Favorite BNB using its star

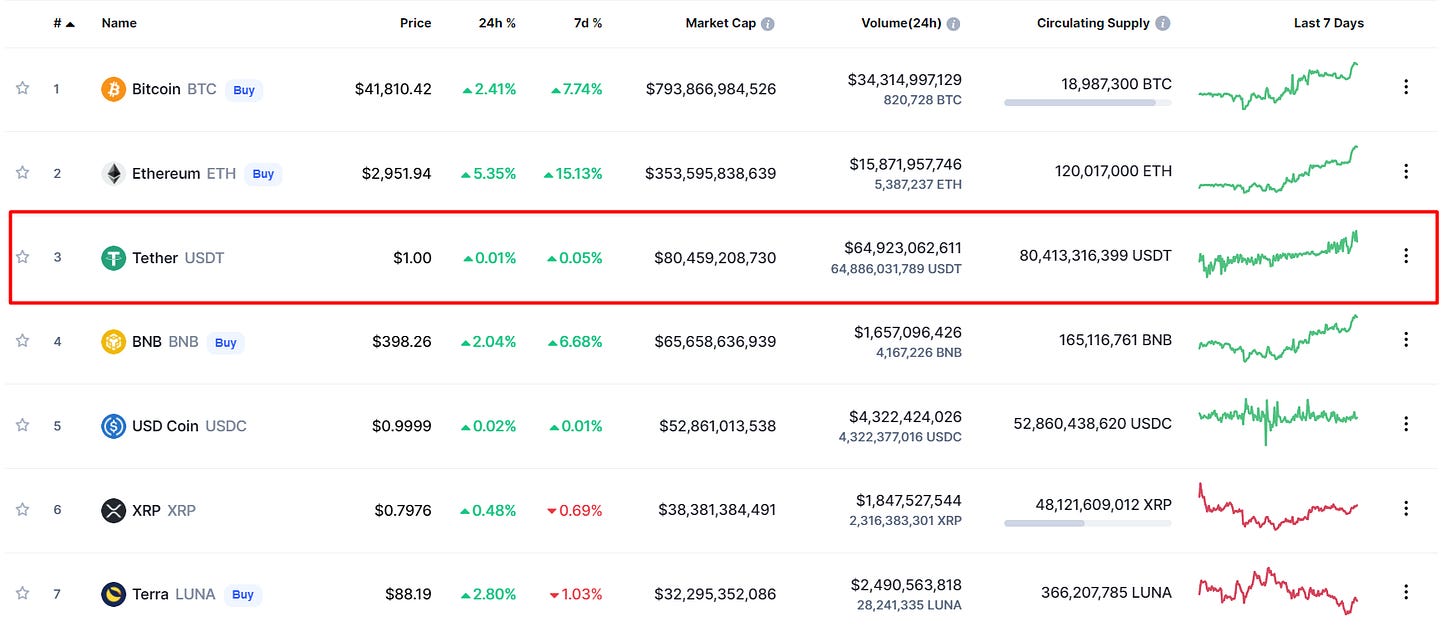click(22, 341)
